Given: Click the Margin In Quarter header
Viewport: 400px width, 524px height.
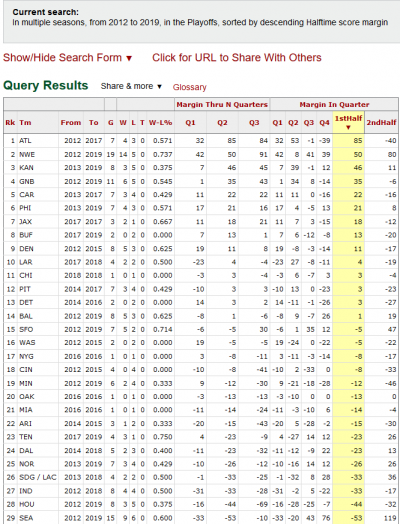Looking at the screenshot, I should pyautogui.click(x=334, y=105).
